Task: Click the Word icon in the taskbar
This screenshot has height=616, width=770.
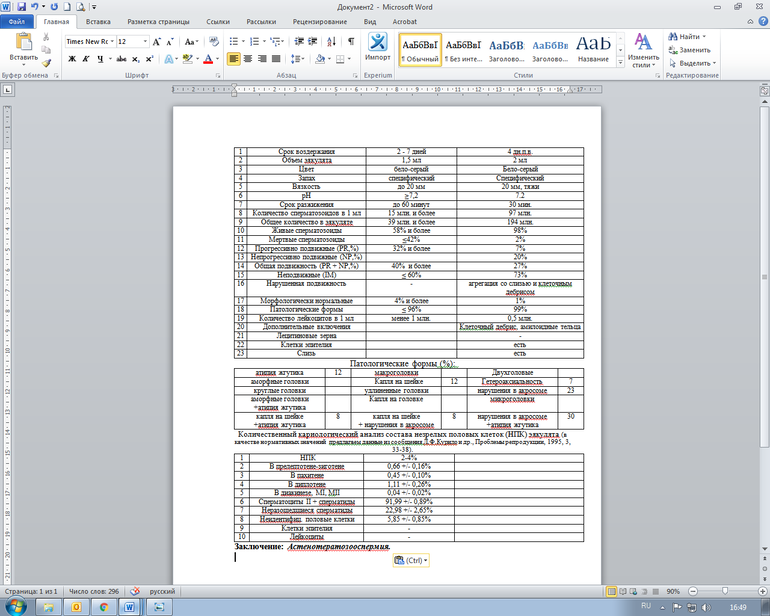Action: click(131, 606)
